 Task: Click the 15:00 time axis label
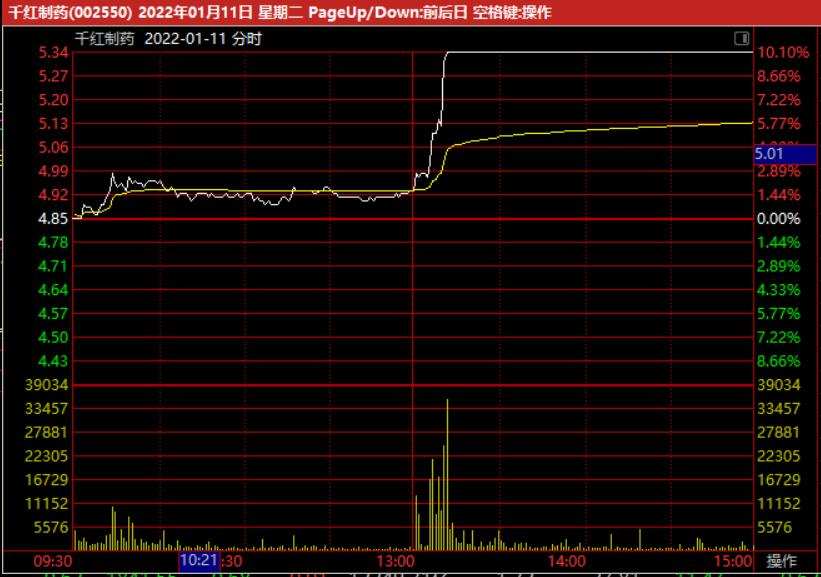coord(733,561)
